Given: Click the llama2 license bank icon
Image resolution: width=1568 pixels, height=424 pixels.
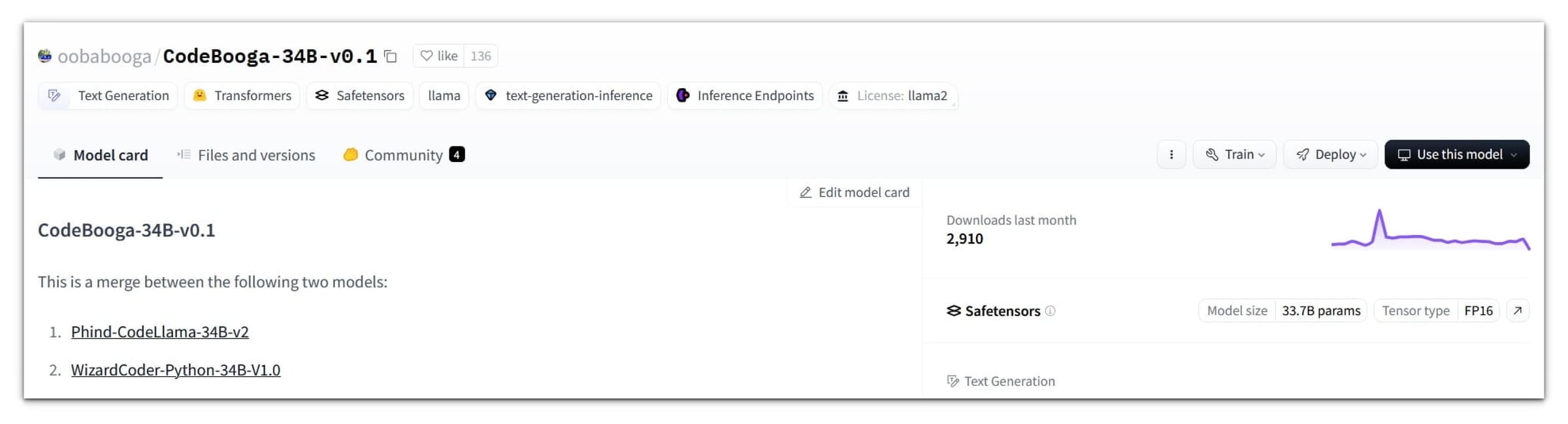Looking at the screenshot, I should point(843,95).
